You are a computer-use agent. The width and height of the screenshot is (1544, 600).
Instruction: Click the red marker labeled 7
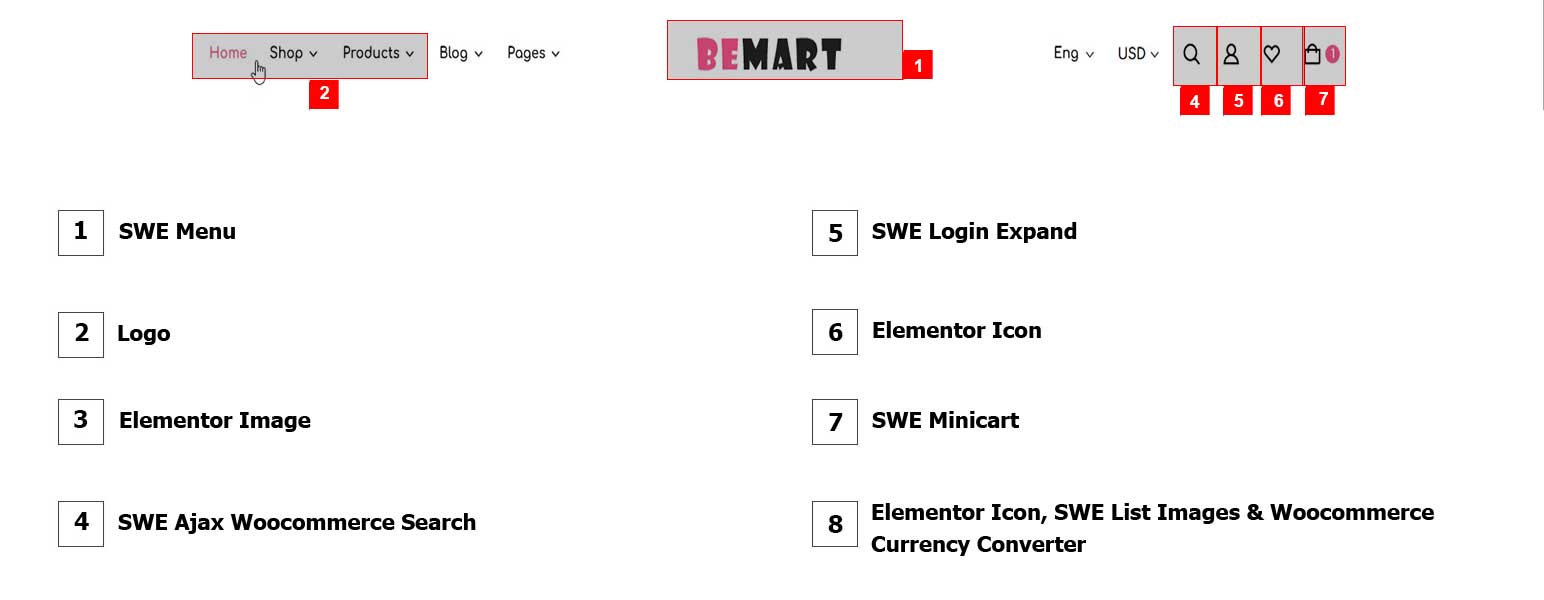[x=1322, y=99]
